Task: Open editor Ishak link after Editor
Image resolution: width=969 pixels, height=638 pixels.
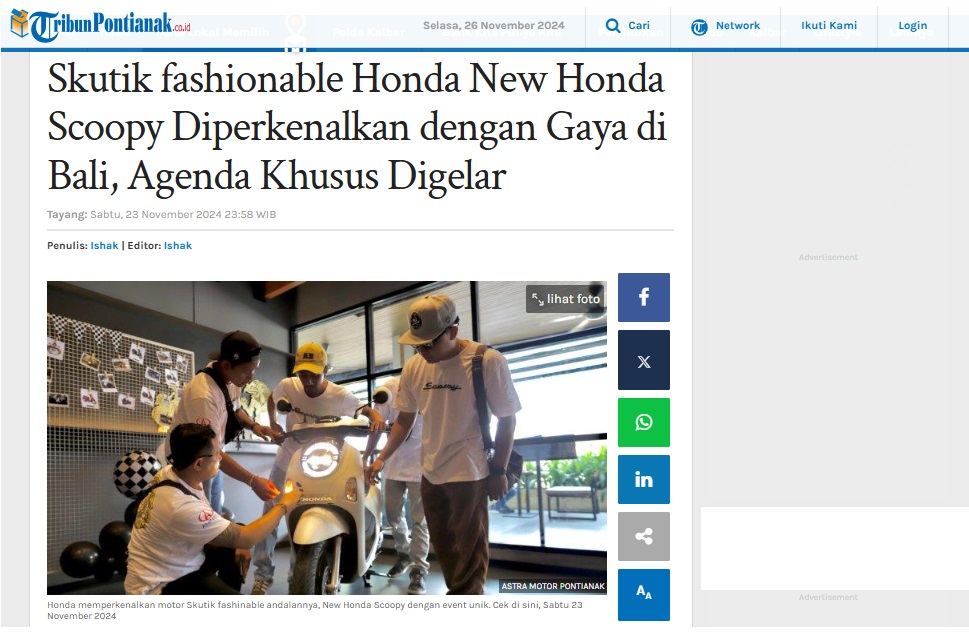Action: [x=178, y=245]
